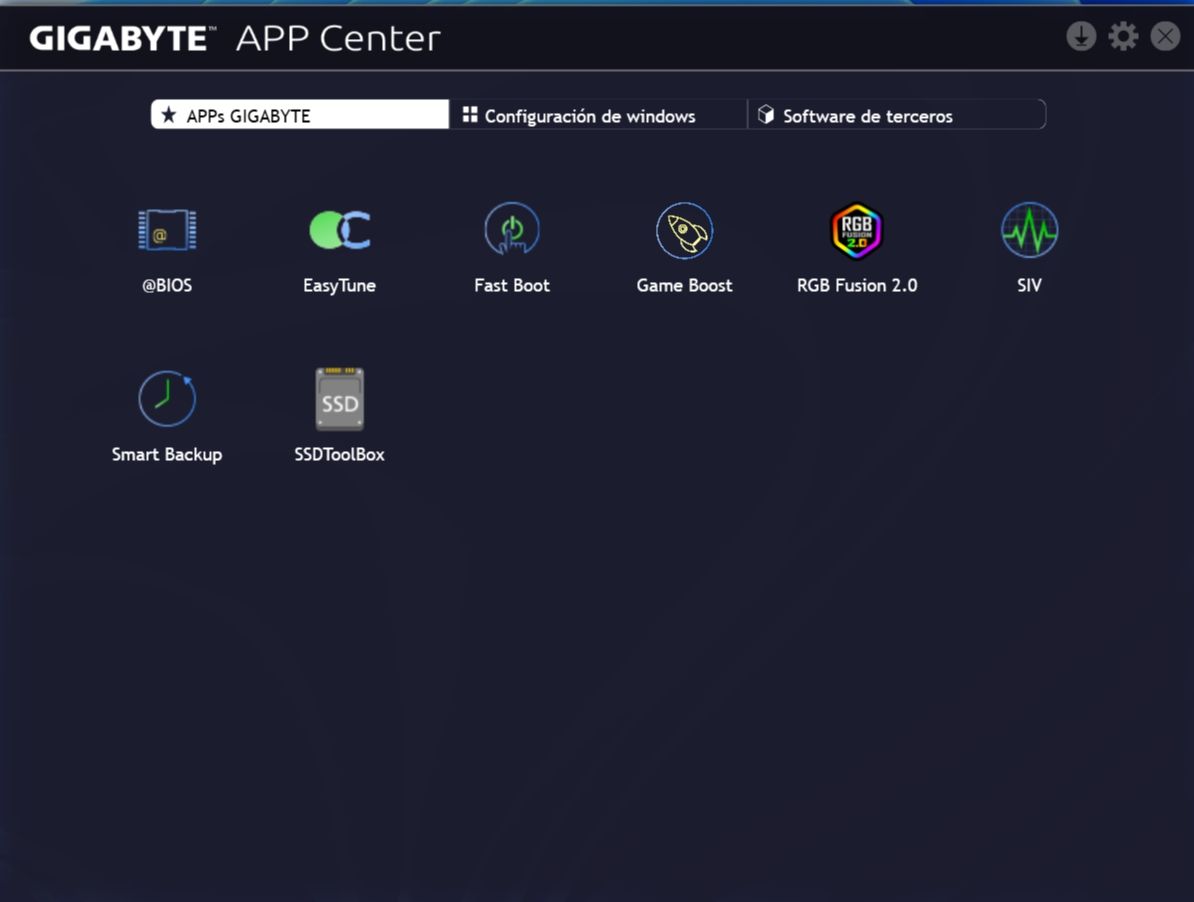1194x902 pixels.
Task: Launch the SIV system monitor icon
Action: 1029,230
